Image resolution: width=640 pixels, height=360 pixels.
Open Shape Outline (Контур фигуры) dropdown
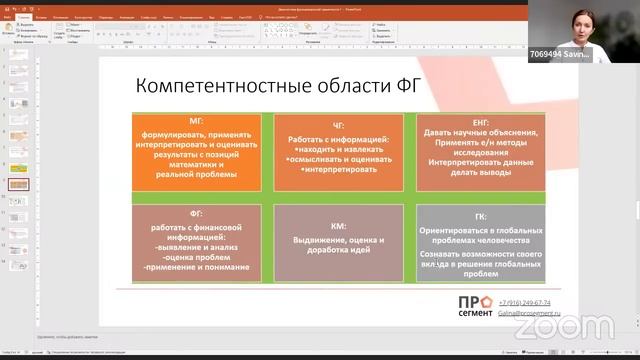(x=348, y=30)
